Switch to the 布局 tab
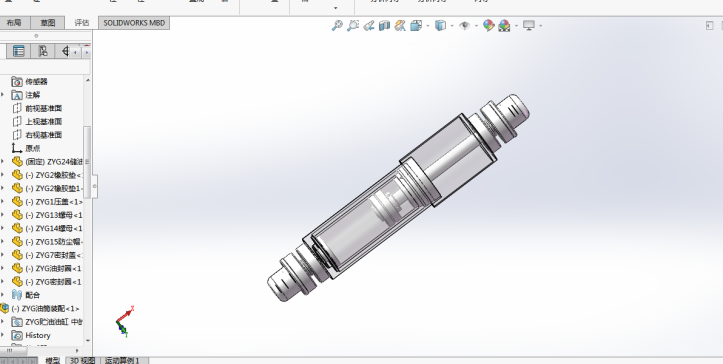 click(x=15, y=23)
